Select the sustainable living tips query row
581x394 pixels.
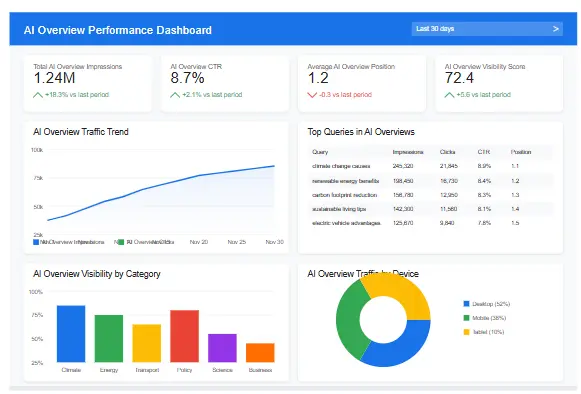coord(431,209)
